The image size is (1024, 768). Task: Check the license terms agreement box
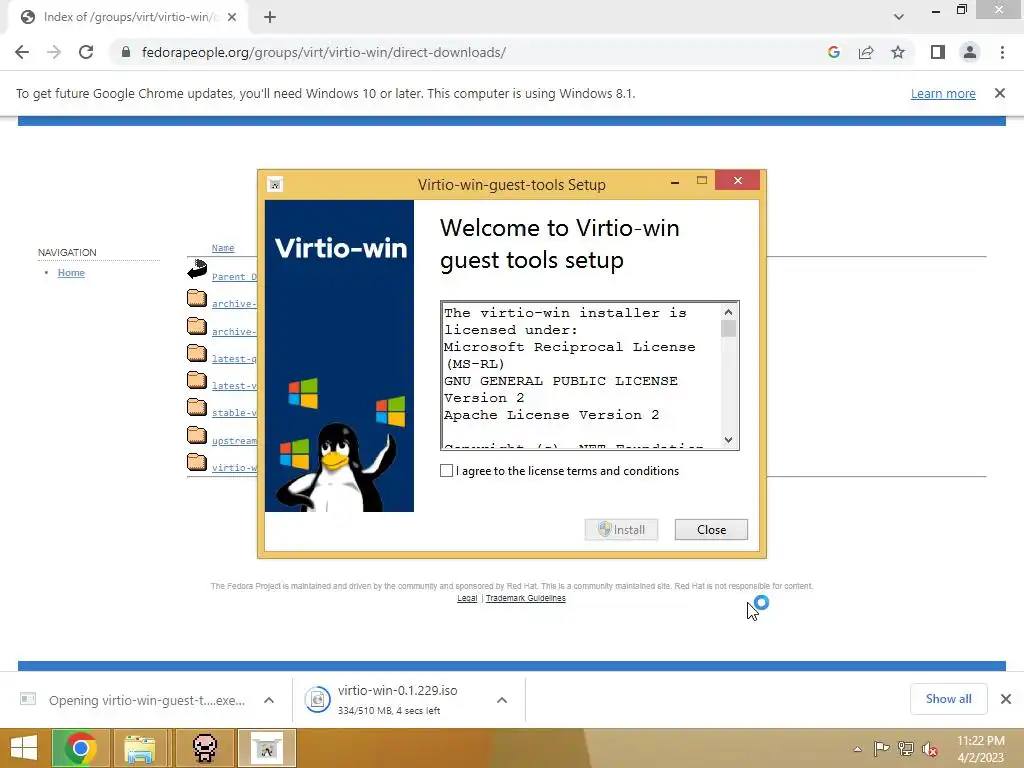(446, 471)
